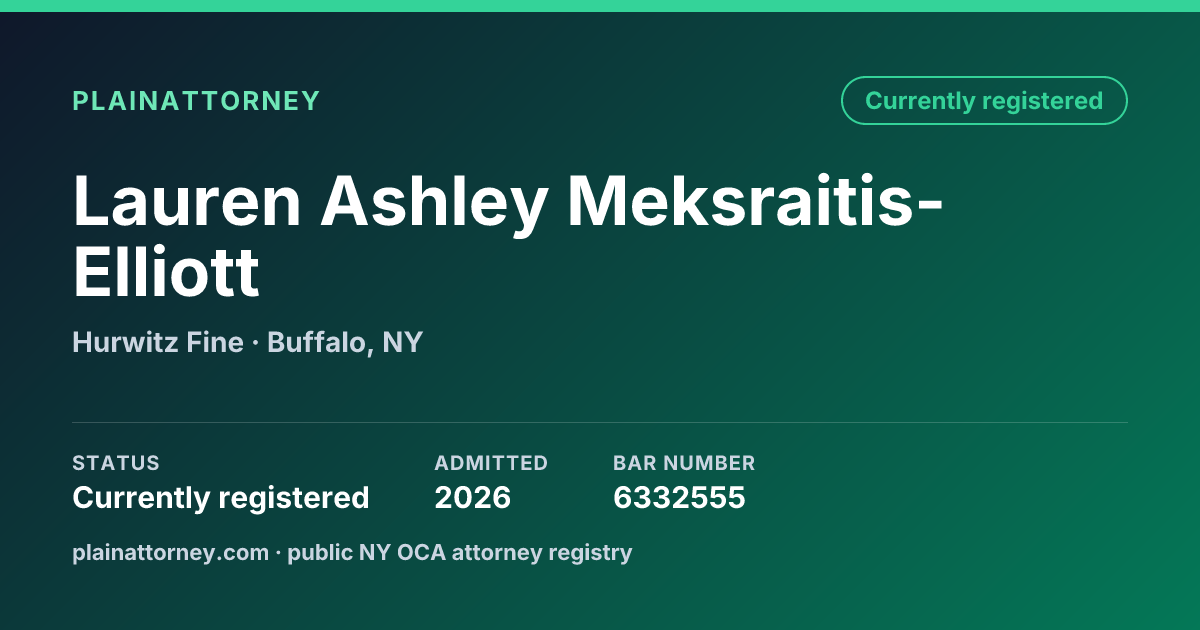
Task: Select the bar number 6332555
Action: [679, 497]
